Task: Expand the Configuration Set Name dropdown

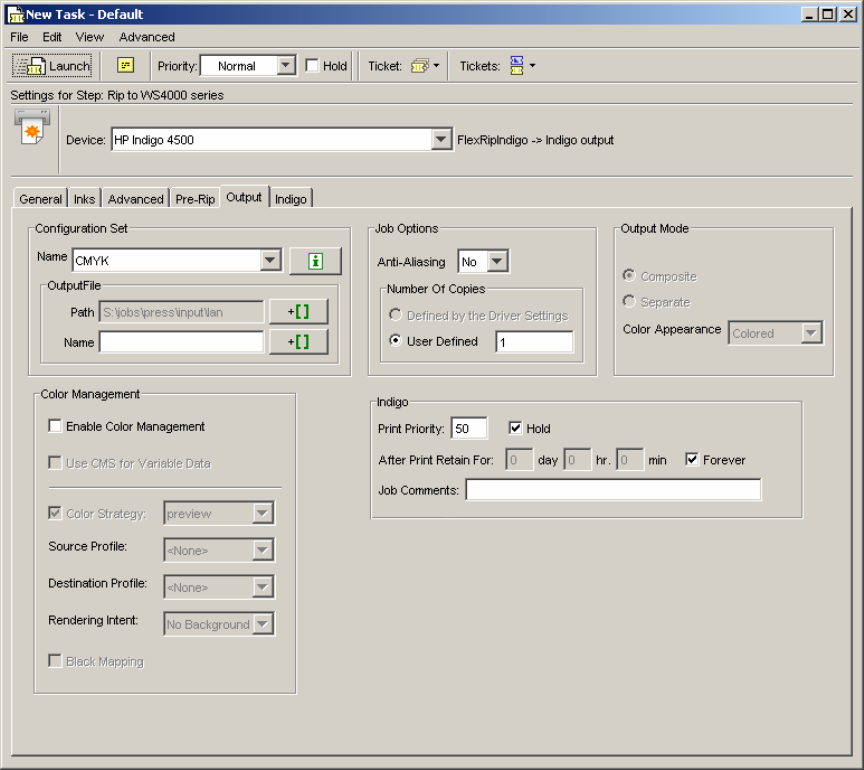Action: (270, 261)
